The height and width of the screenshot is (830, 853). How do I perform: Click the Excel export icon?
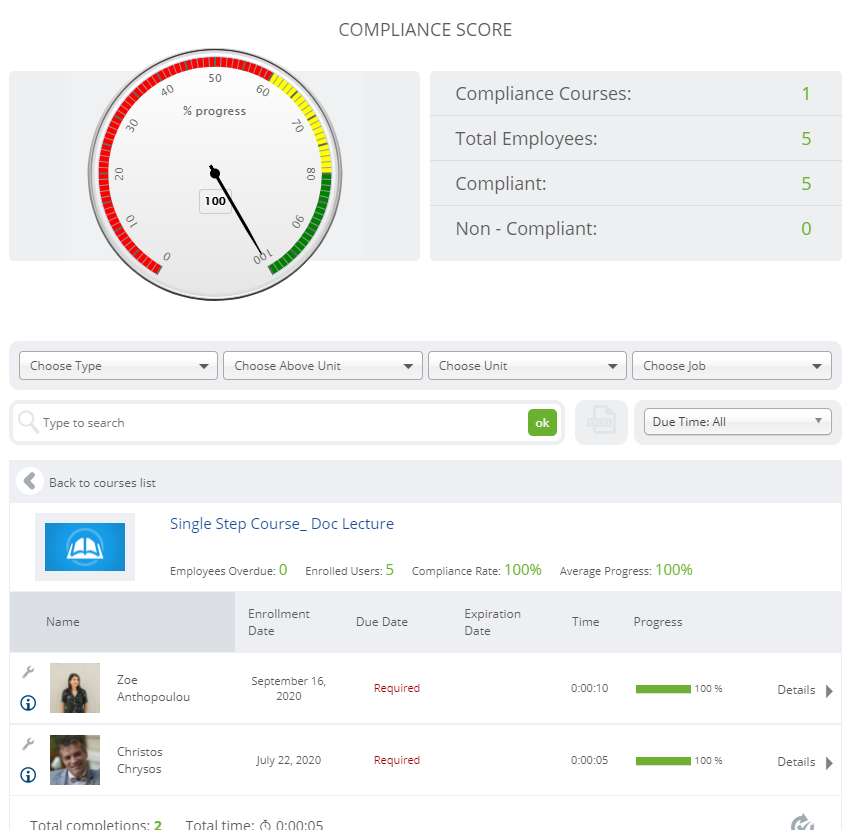601,422
